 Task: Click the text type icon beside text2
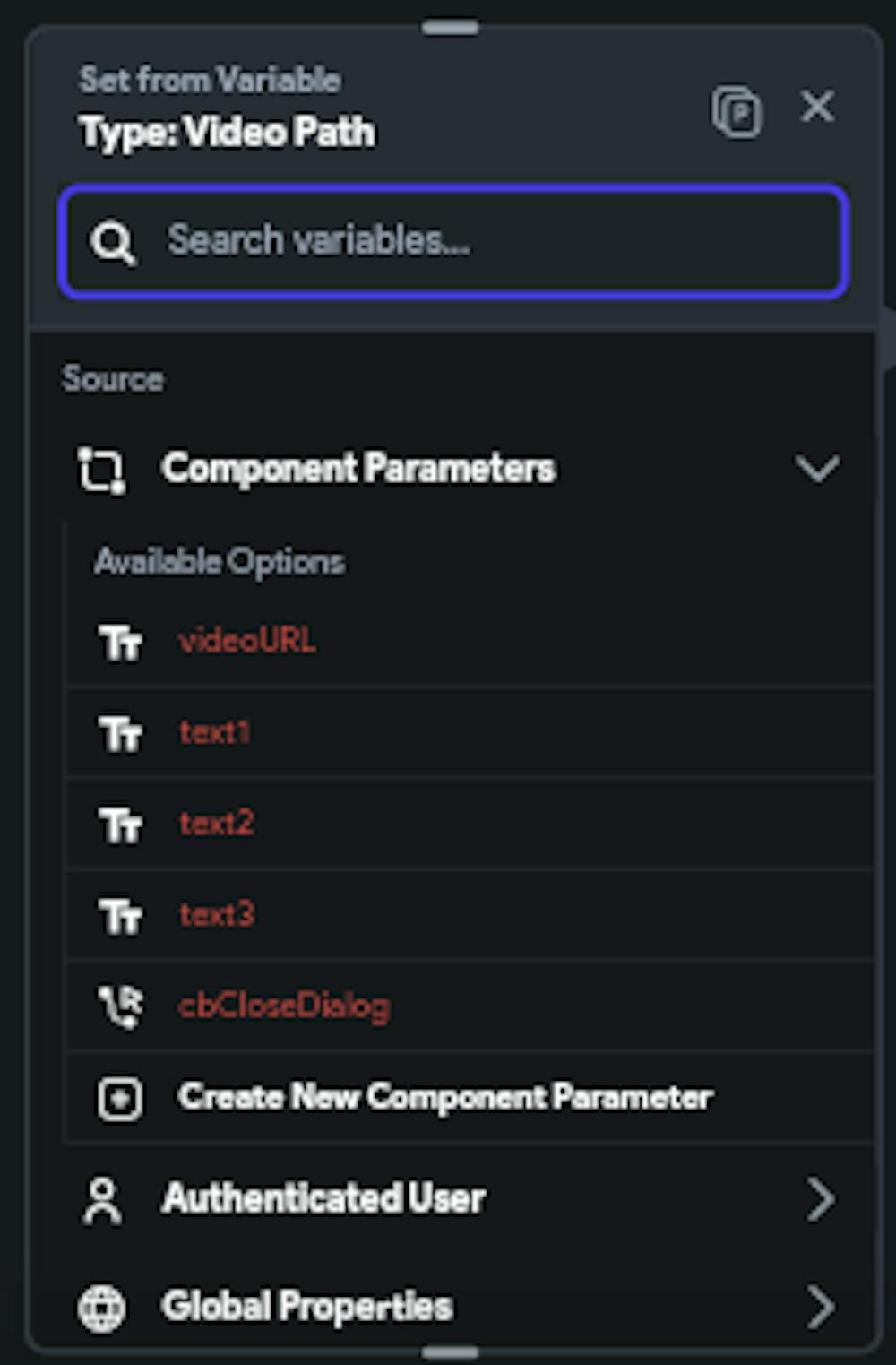(x=120, y=825)
